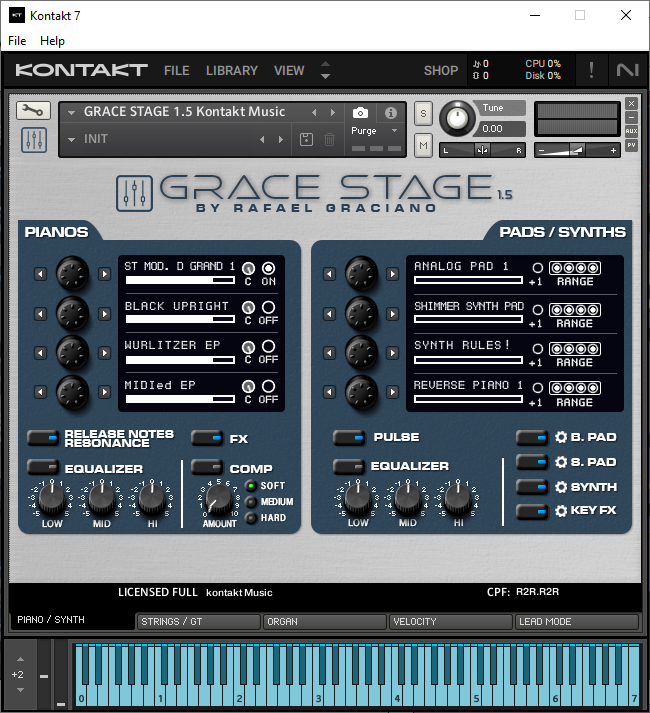
Task: Toggle ON radio for ST MOD. D GRAND 1
Action: point(268,268)
